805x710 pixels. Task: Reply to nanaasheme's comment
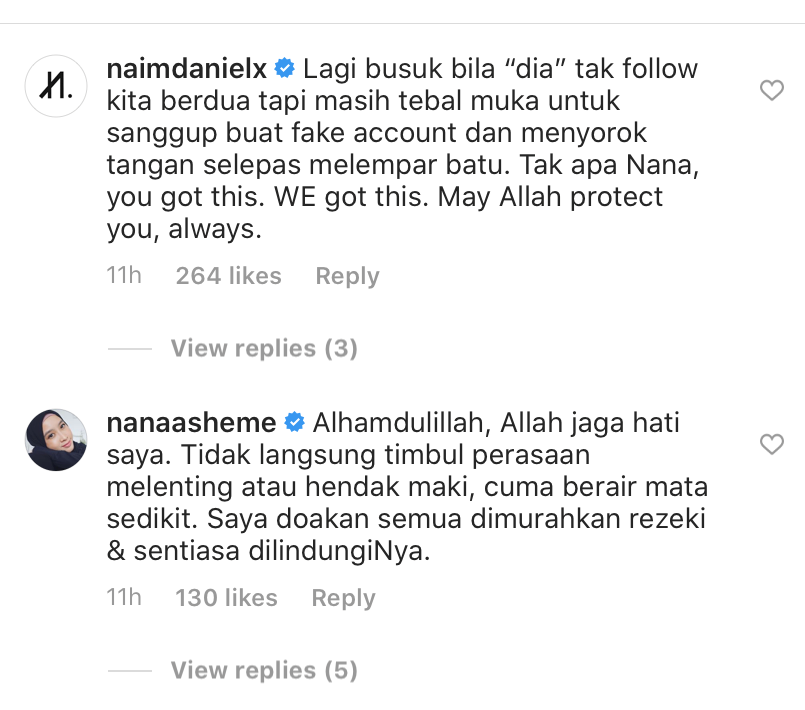coord(343,598)
